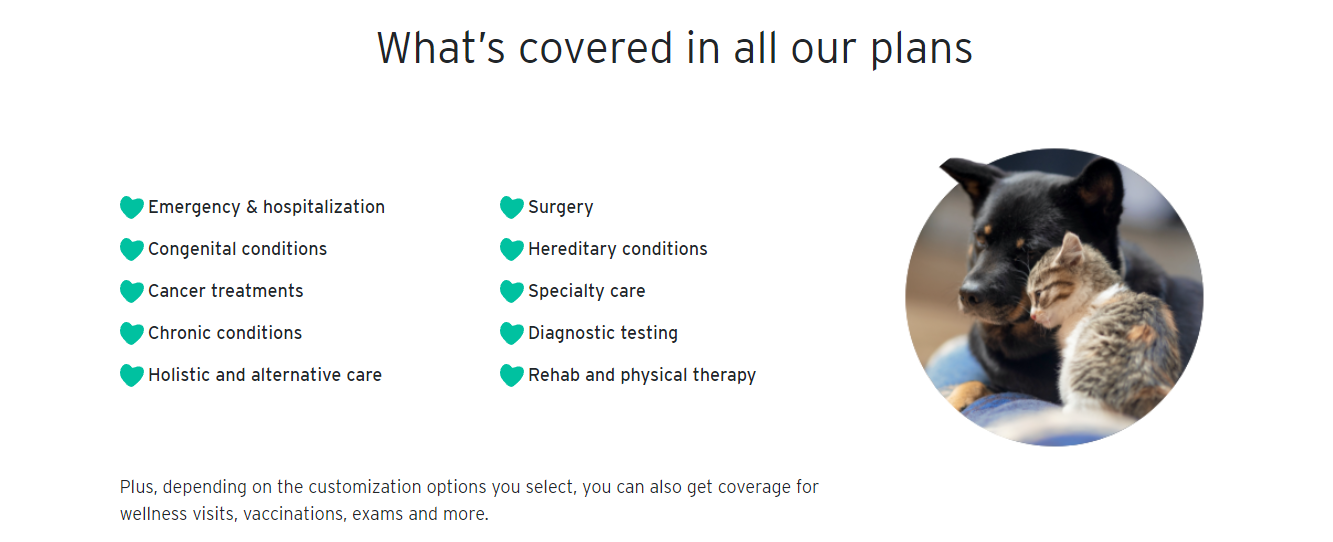Click the Diagnostic testing label
Image resolution: width=1333 pixels, height=542 pixels.
603,333
